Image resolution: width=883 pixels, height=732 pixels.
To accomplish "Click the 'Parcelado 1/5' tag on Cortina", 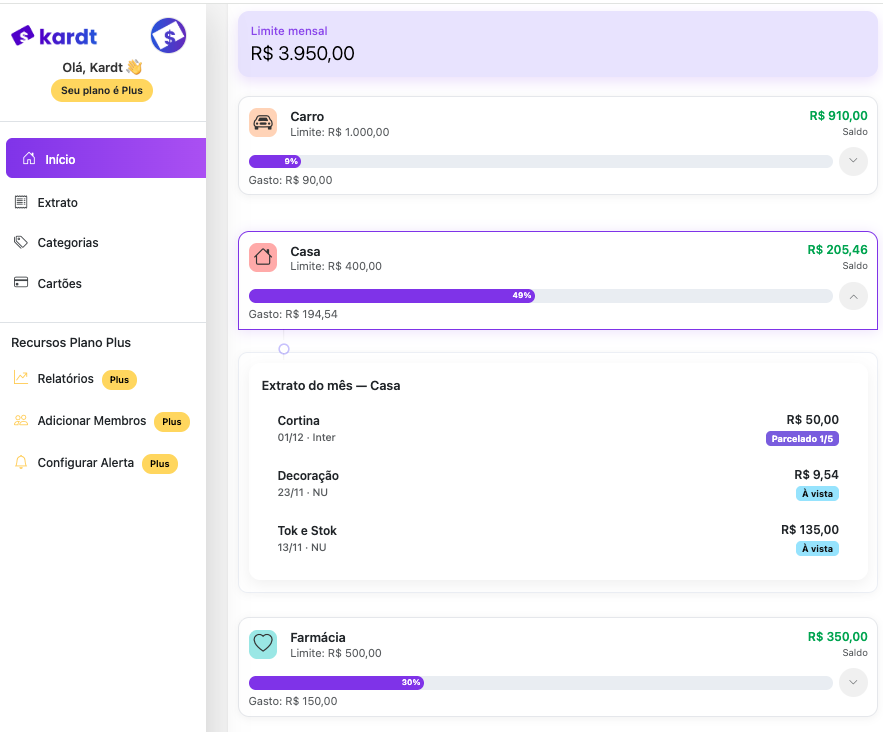I will click(802, 438).
